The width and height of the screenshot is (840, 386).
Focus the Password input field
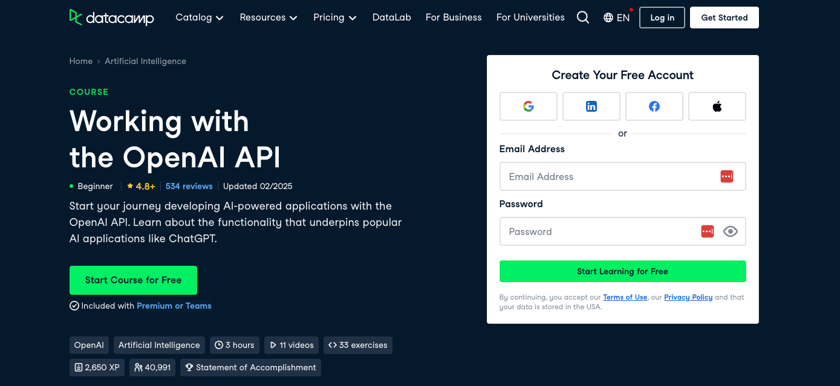point(622,231)
